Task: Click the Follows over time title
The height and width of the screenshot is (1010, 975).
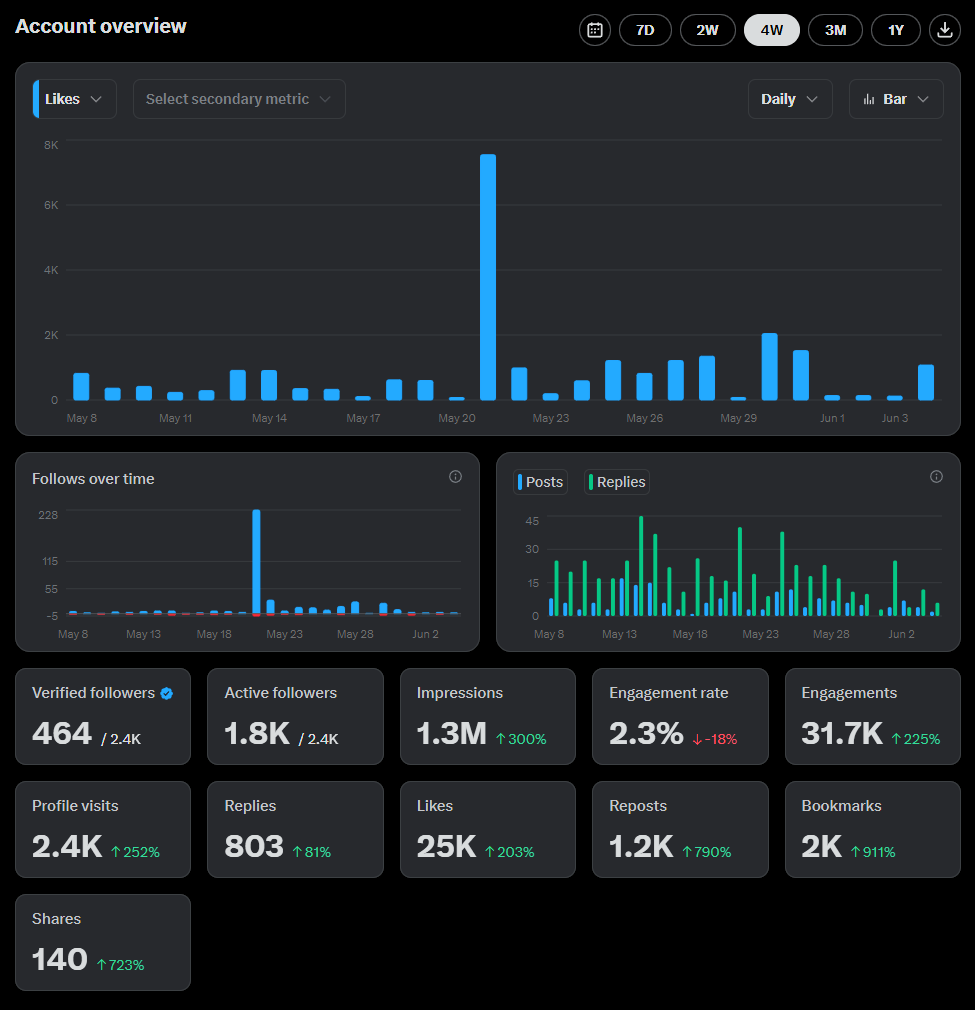Action: click(x=93, y=479)
